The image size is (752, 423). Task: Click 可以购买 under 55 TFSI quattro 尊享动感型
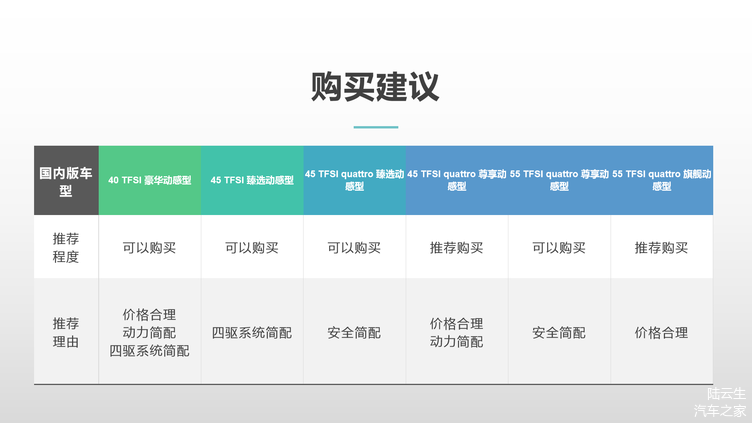559,248
